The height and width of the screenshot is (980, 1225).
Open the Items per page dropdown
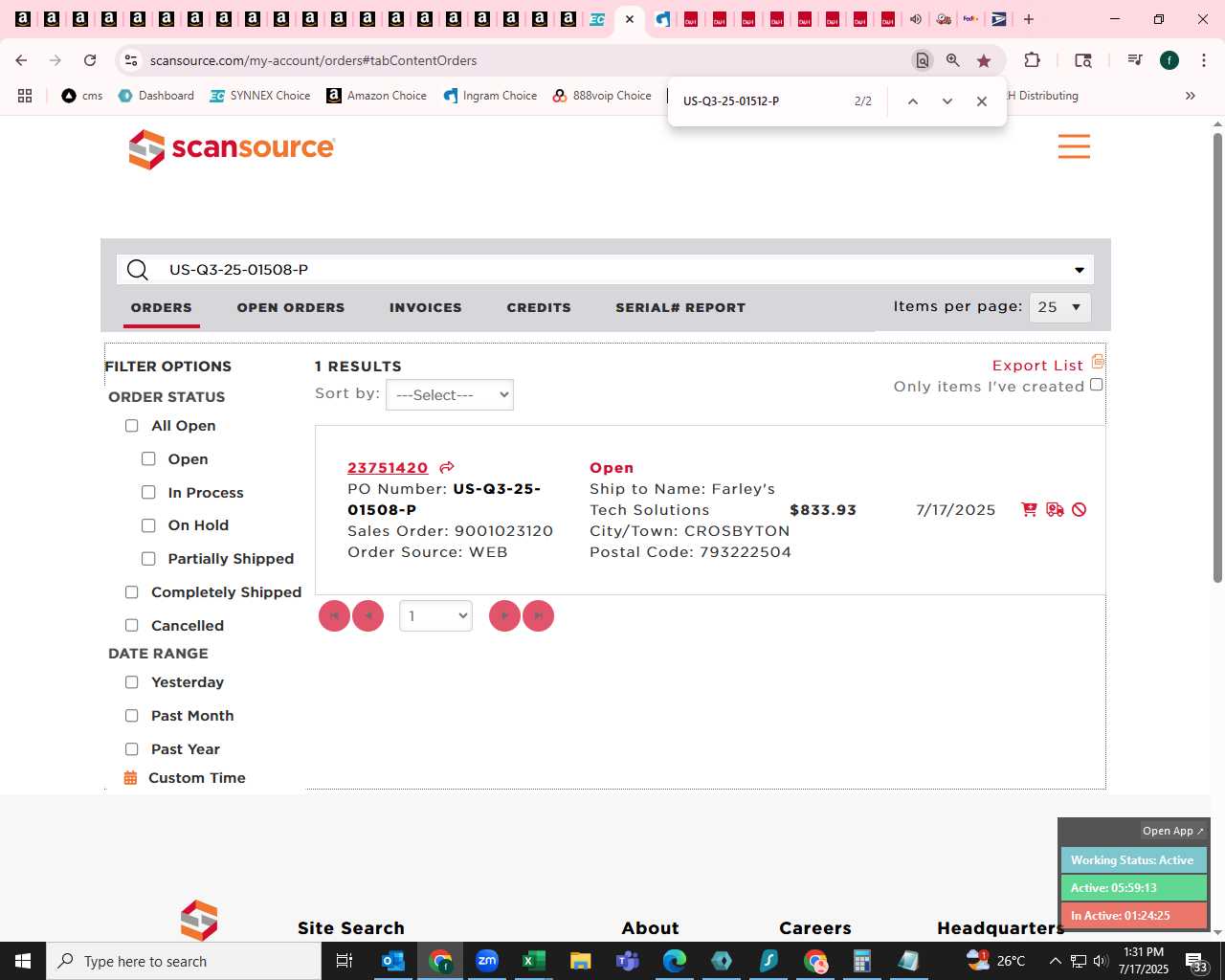pyautogui.click(x=1059, y=307)
